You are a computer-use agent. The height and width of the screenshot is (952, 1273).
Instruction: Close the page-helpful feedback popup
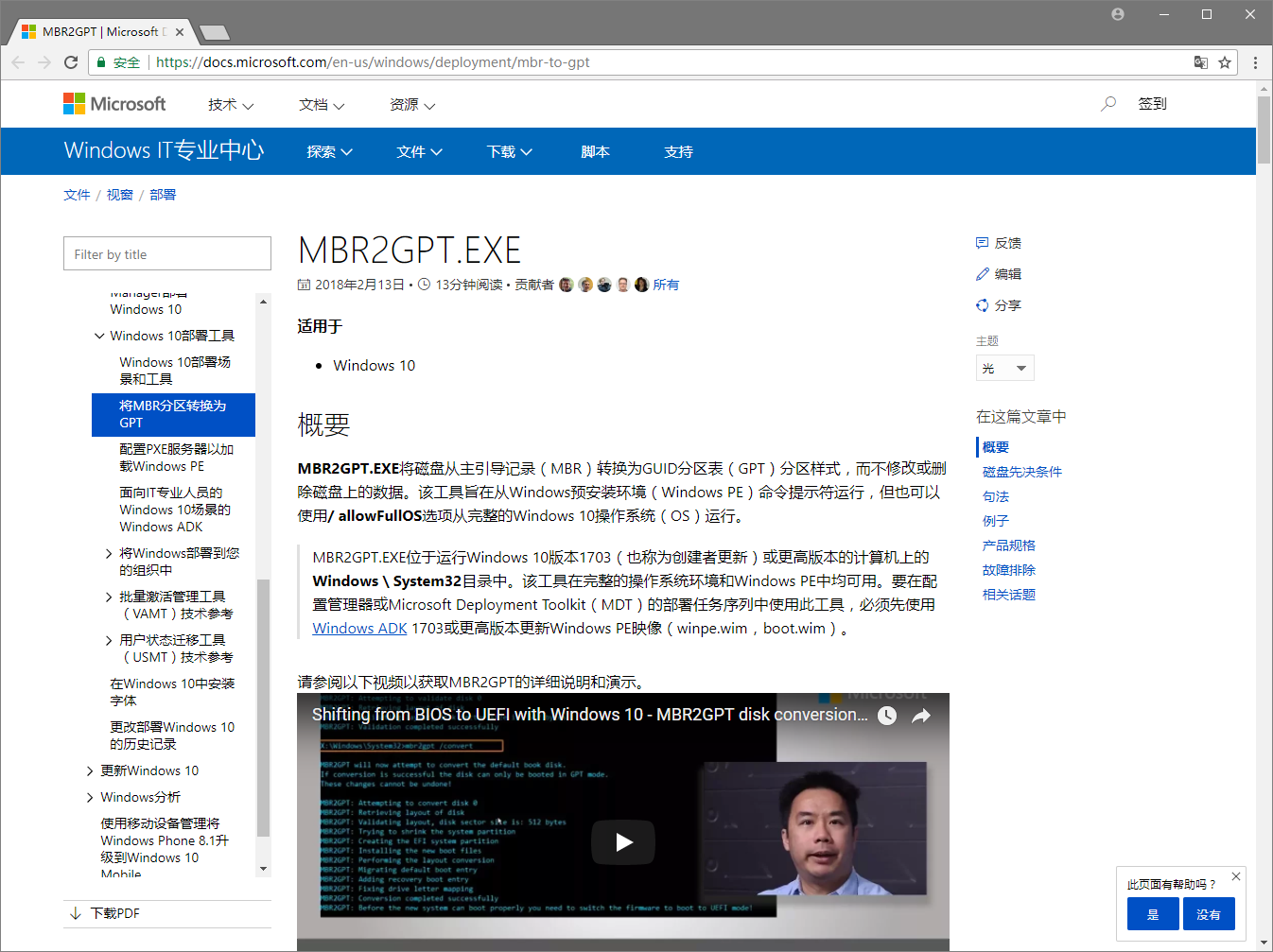pos(1236,876)
